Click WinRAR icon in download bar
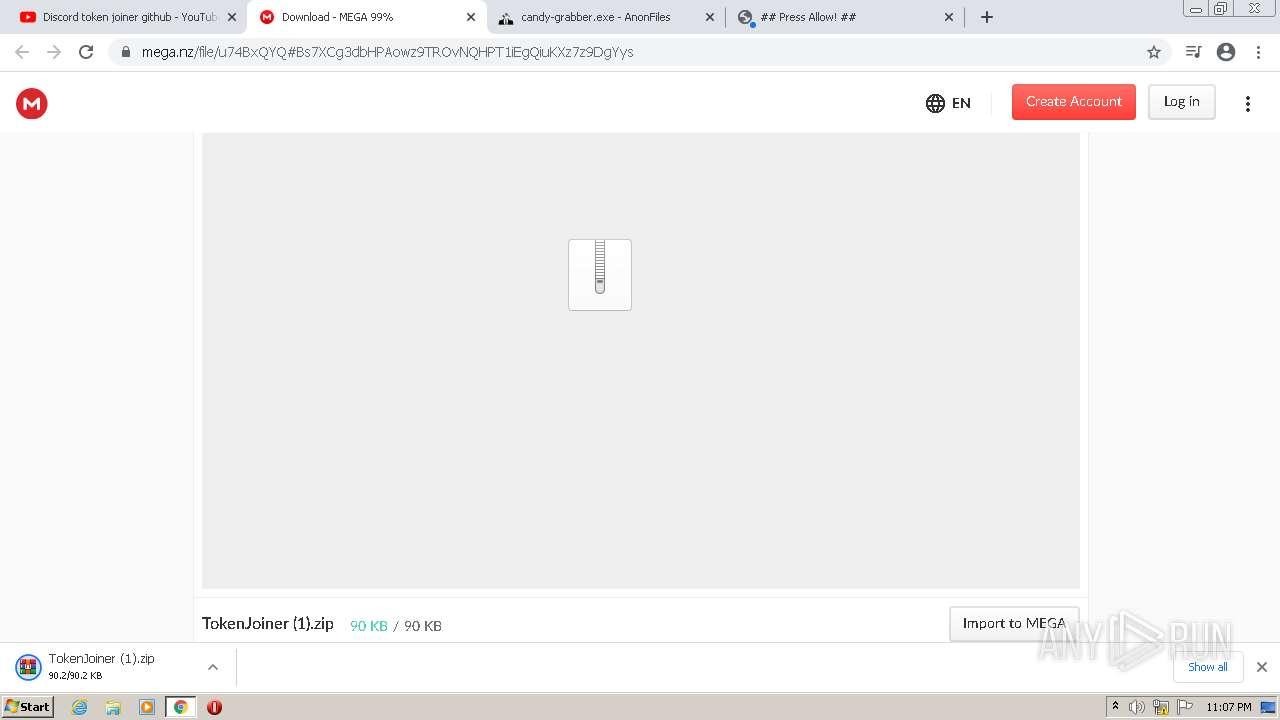 28,667
